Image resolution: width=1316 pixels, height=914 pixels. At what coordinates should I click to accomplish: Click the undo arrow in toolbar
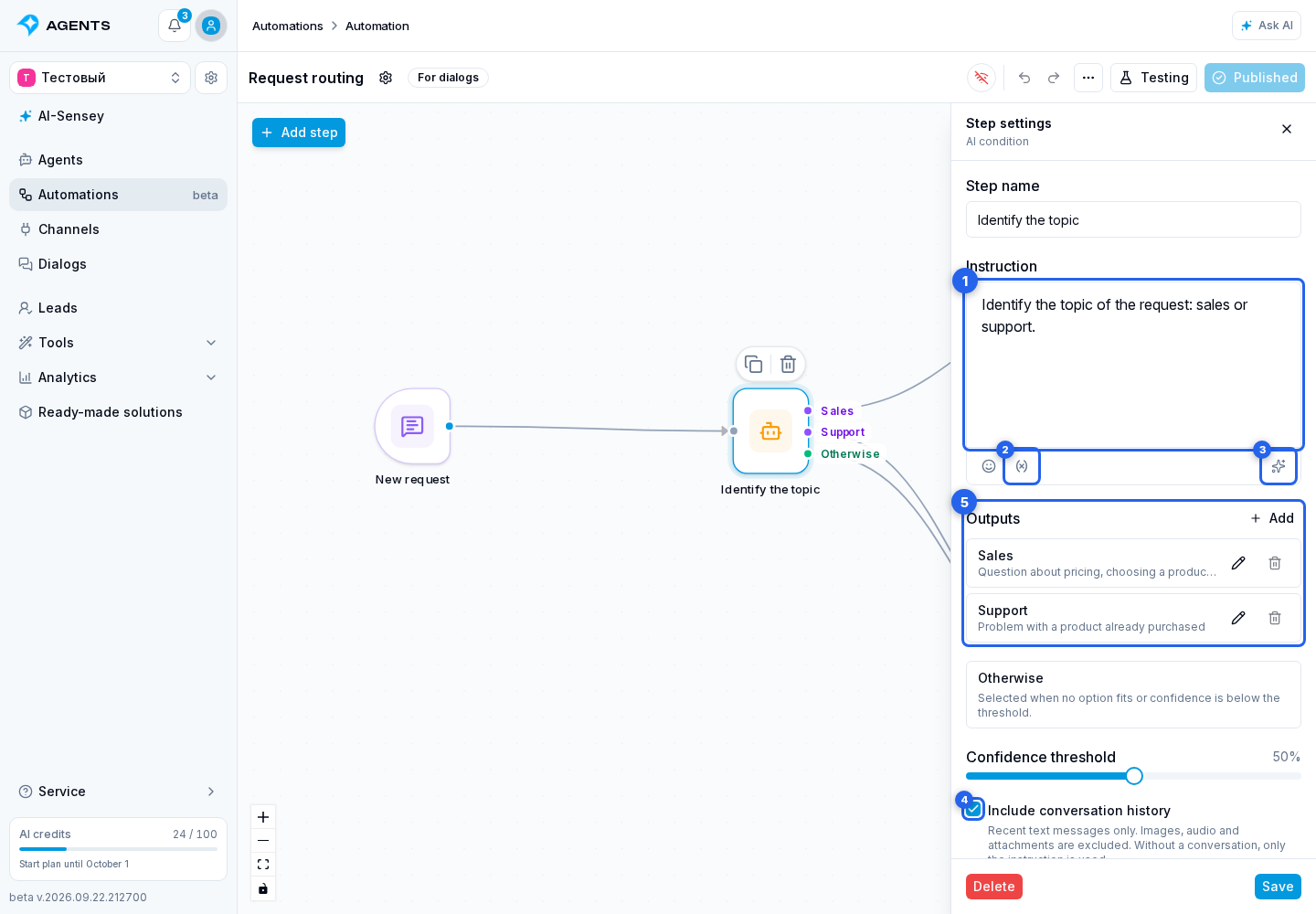[x=1024, y=78]
